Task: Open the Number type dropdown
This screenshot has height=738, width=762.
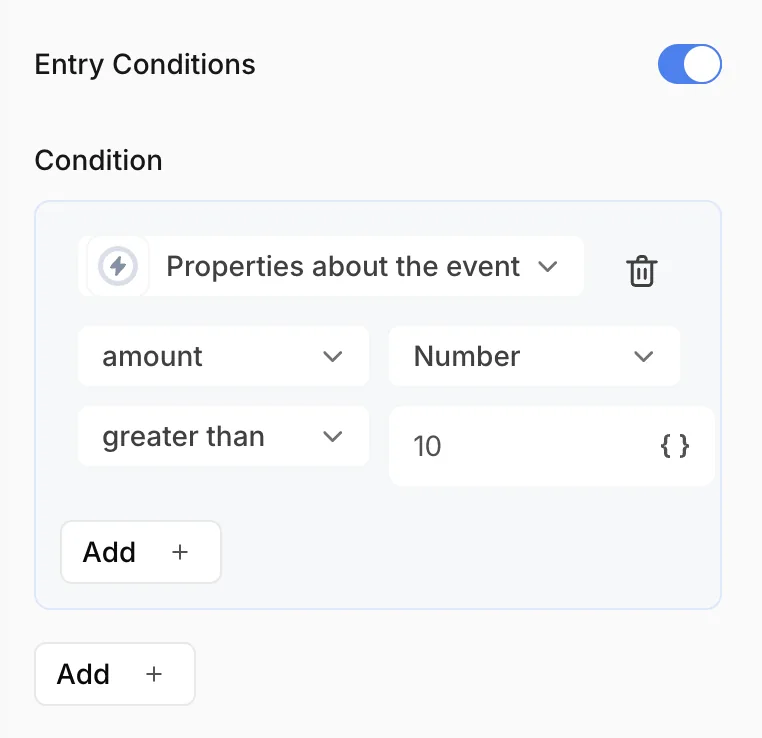Action: point(534,356)
